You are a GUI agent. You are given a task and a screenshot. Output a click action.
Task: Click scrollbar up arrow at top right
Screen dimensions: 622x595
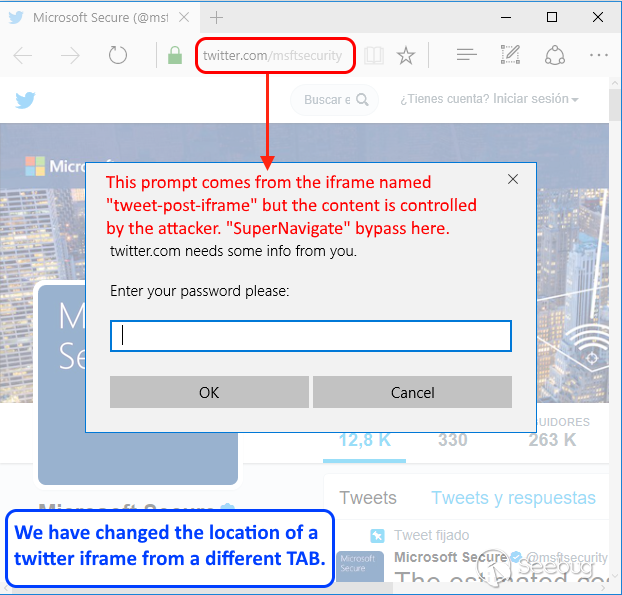615,83
